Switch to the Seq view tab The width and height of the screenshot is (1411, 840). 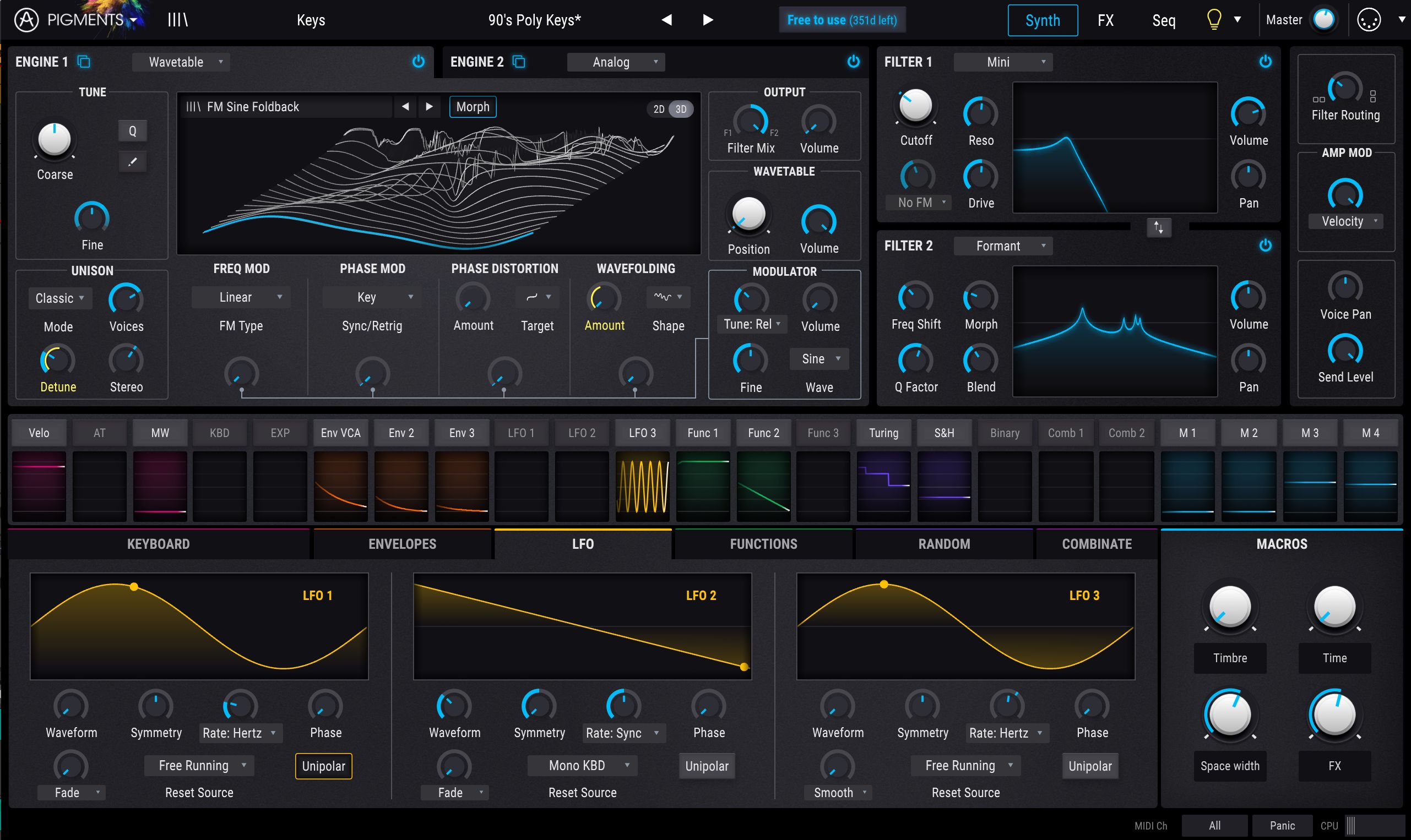1164,20
